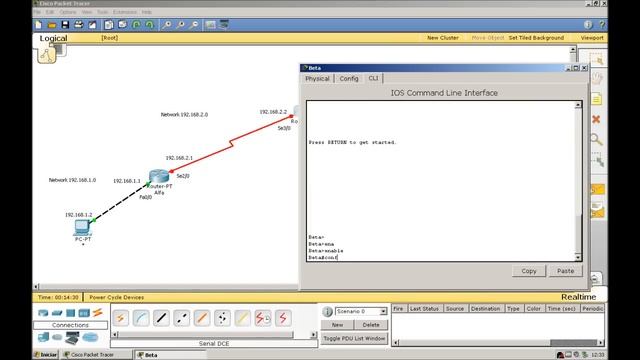The width and height of the screenshot is (640, 360).
Task: Pick the Copper Cross-Over dashed cable icon
Action: (182, 318)
